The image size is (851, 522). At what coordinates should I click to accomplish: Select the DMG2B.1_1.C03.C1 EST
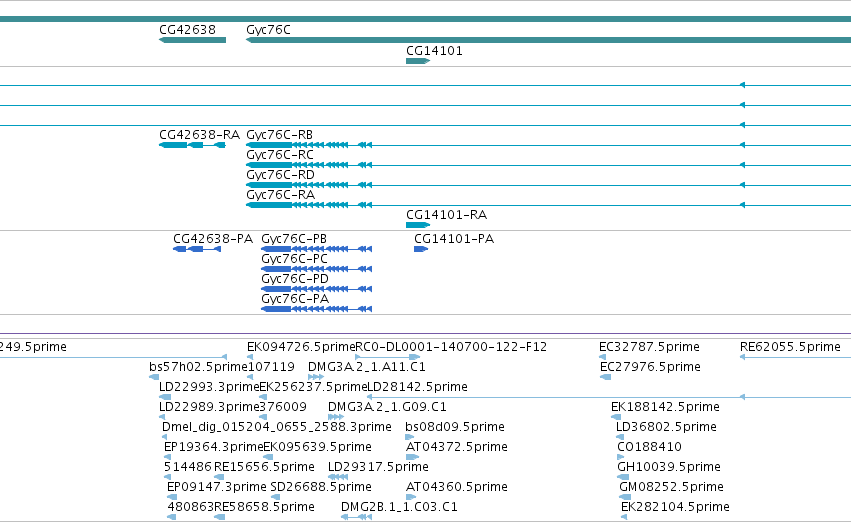click(357, 518)
